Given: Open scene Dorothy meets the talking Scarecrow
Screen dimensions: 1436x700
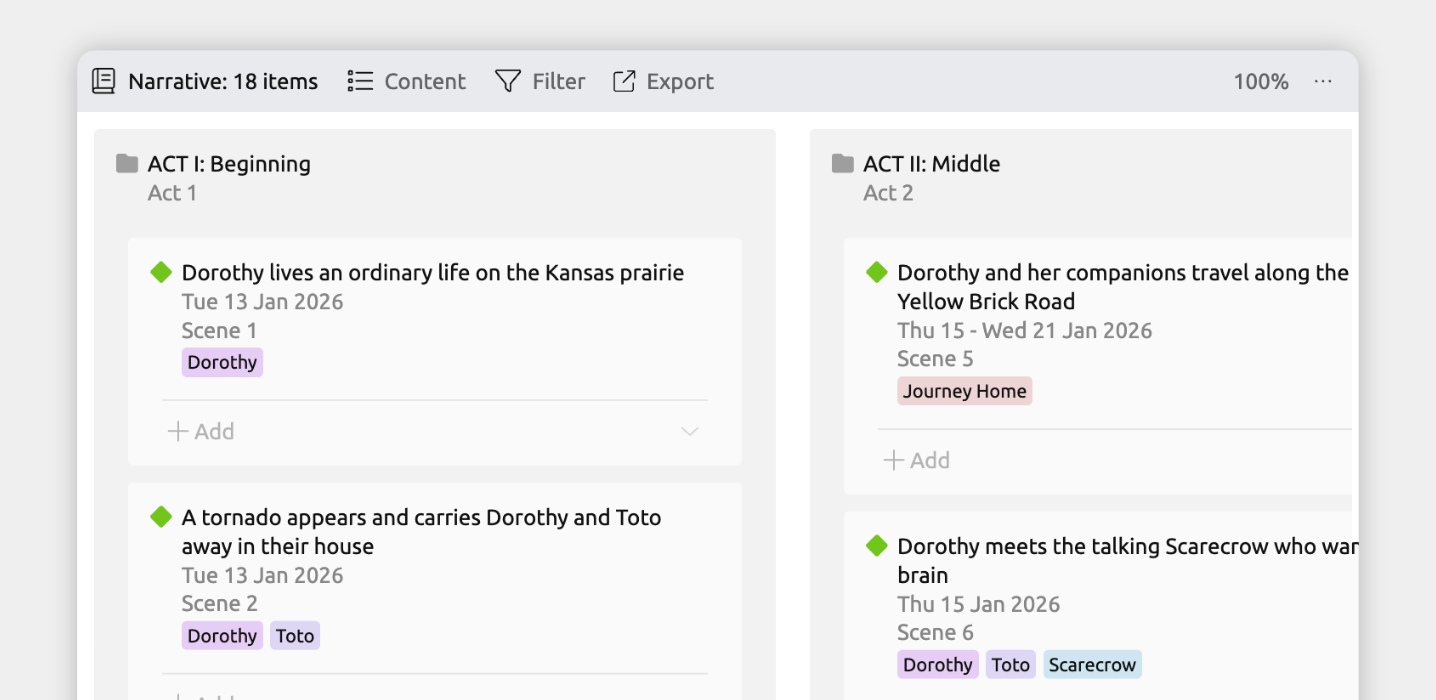Looking at the screenshot, I should 1127,561.
